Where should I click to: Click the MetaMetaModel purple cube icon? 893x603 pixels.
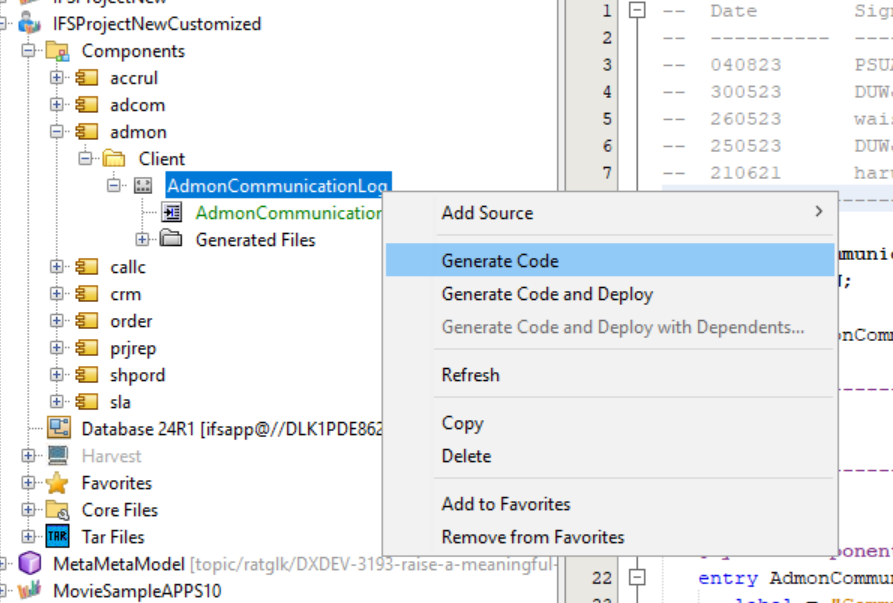click(30, 564)
